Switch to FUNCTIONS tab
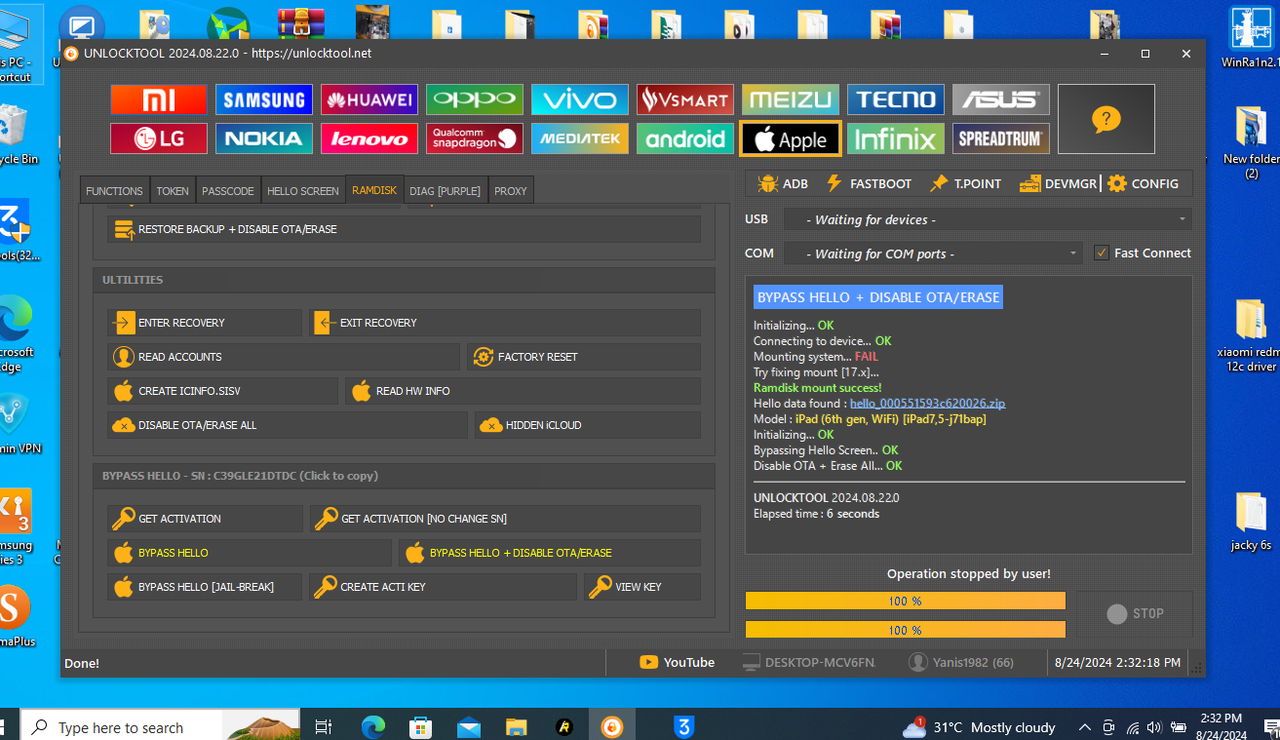1280x740 pixels. [x=114, y=191]
